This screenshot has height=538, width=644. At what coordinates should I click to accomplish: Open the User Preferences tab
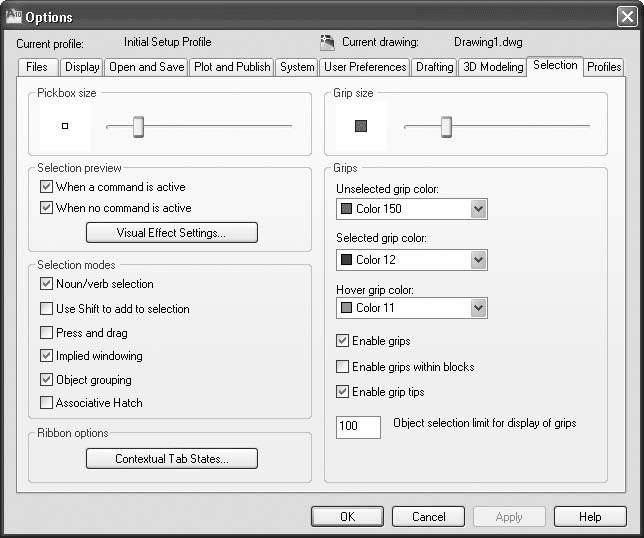pyautogui.click(x=365, y=67)
